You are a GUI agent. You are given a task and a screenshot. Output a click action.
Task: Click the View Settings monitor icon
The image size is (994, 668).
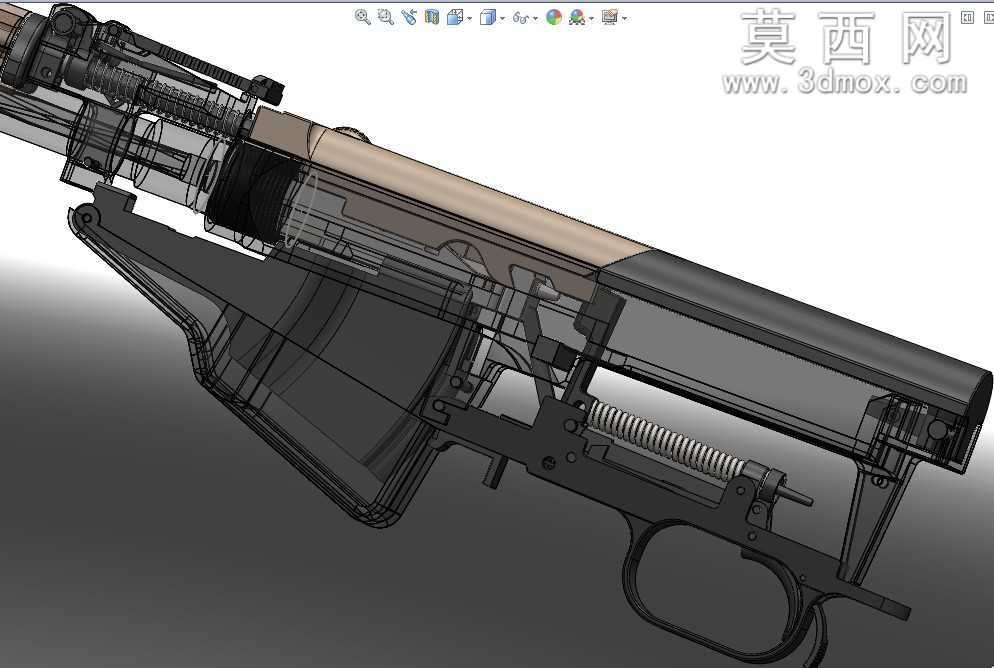[610, 17]
